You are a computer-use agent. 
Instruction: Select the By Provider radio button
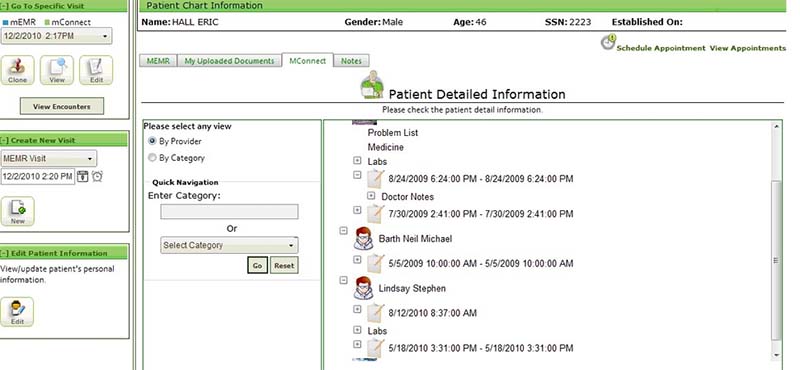[152, 141]
